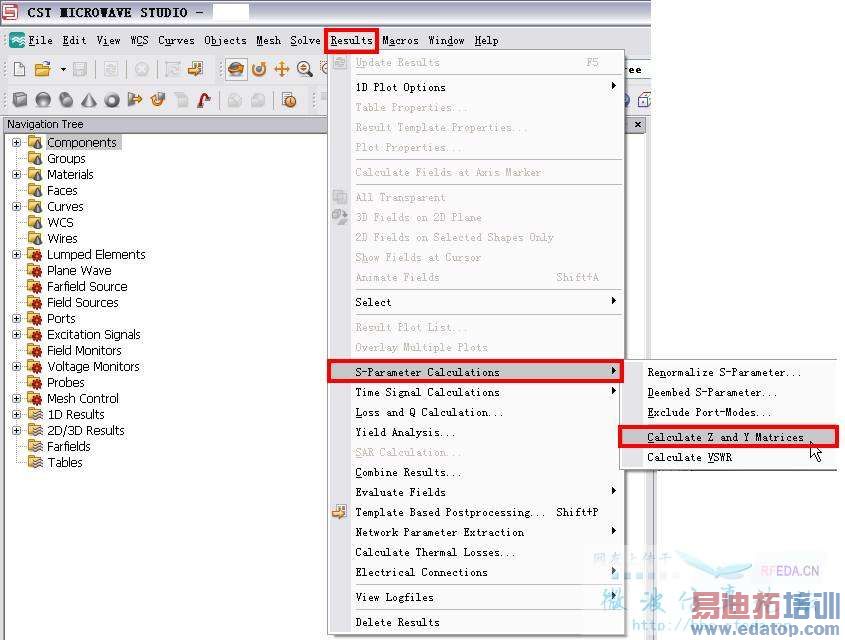This screenshot has height=640, width=845.
Task: Open the Macros menu
Action: coord(400,40)
